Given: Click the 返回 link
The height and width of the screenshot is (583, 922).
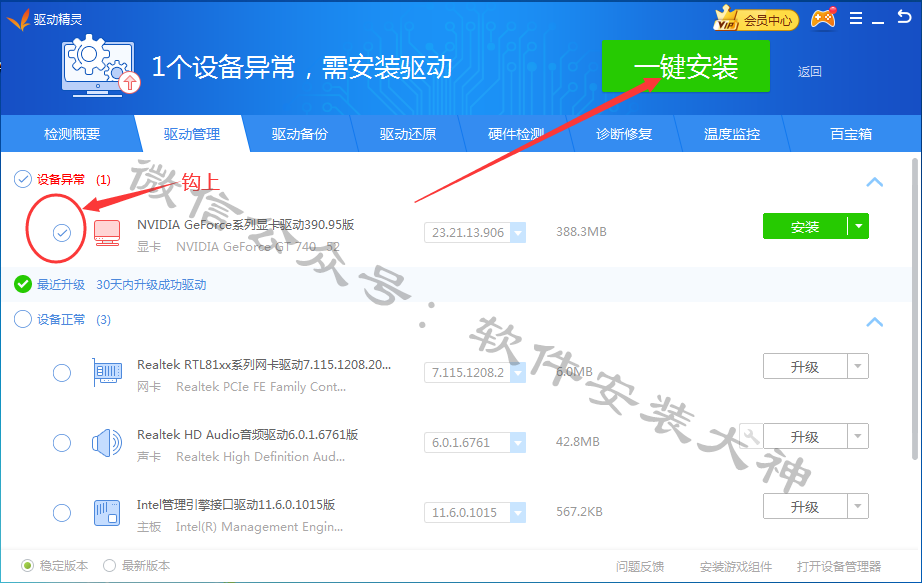Looking at the screenshot, I should pyautogui.click(x=810, y=72).
